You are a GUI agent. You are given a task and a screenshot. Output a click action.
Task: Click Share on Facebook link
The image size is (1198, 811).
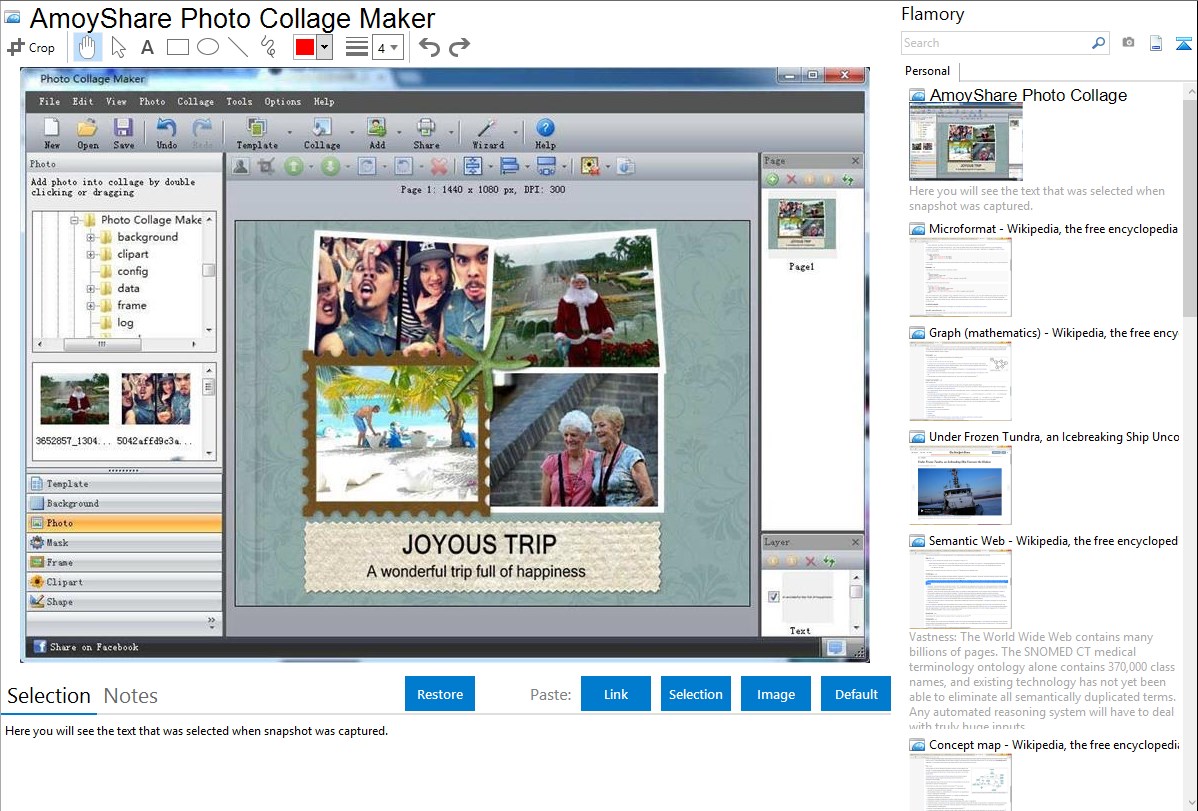(94, 647)
